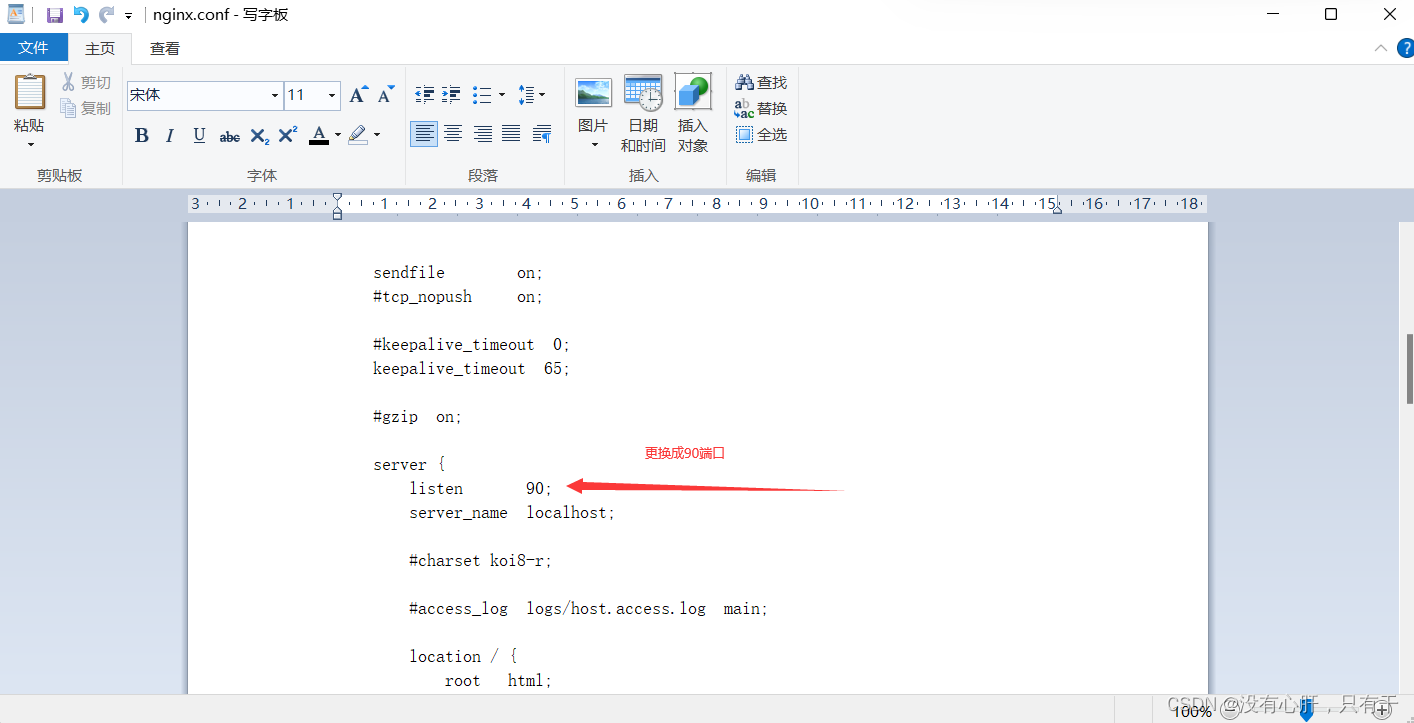Click the right indent marker on ruler
The height and width of the screenshot is (723, 1414).
[1057, 209]
